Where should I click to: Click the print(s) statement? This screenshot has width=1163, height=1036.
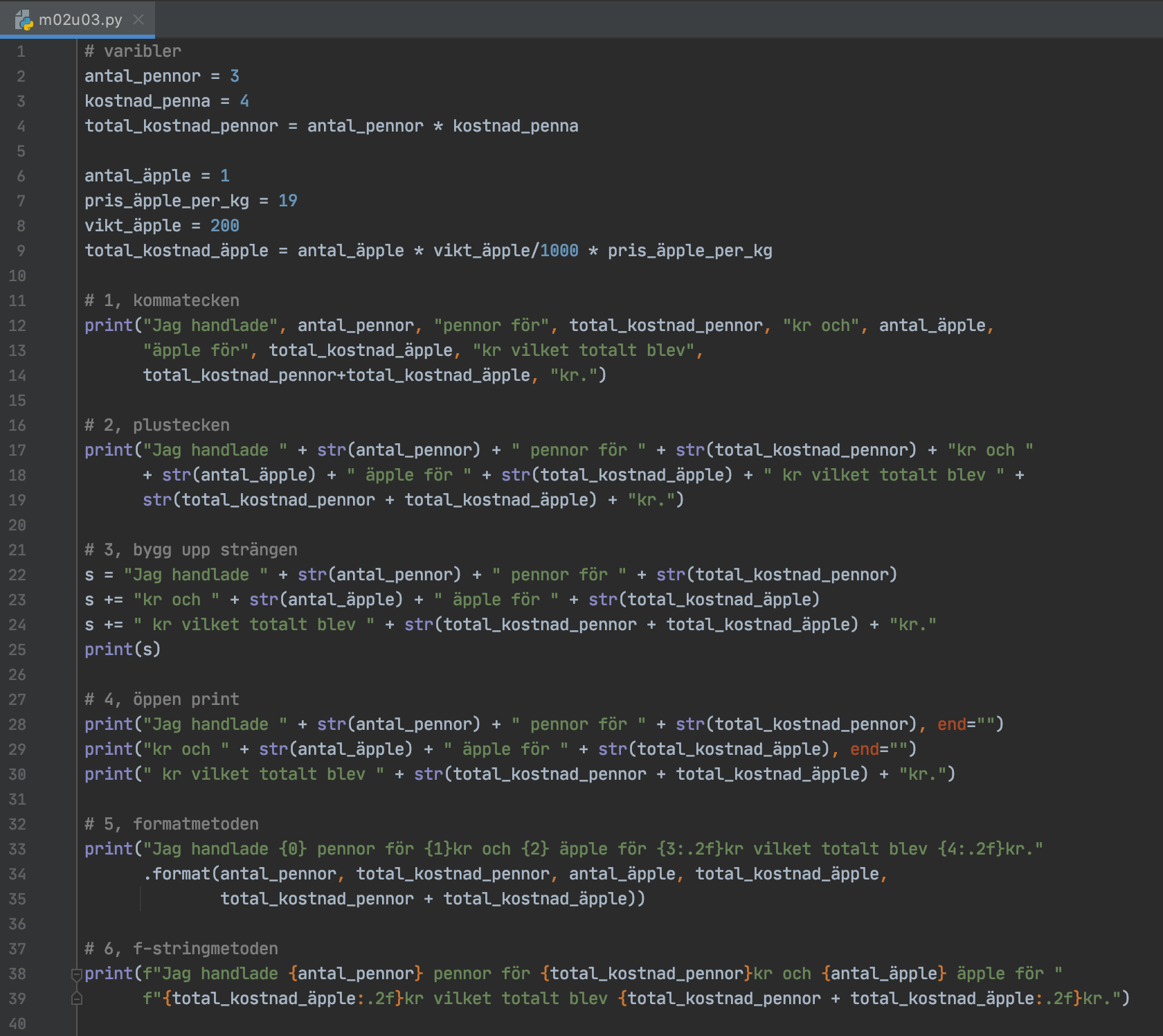tap(123, 650)
